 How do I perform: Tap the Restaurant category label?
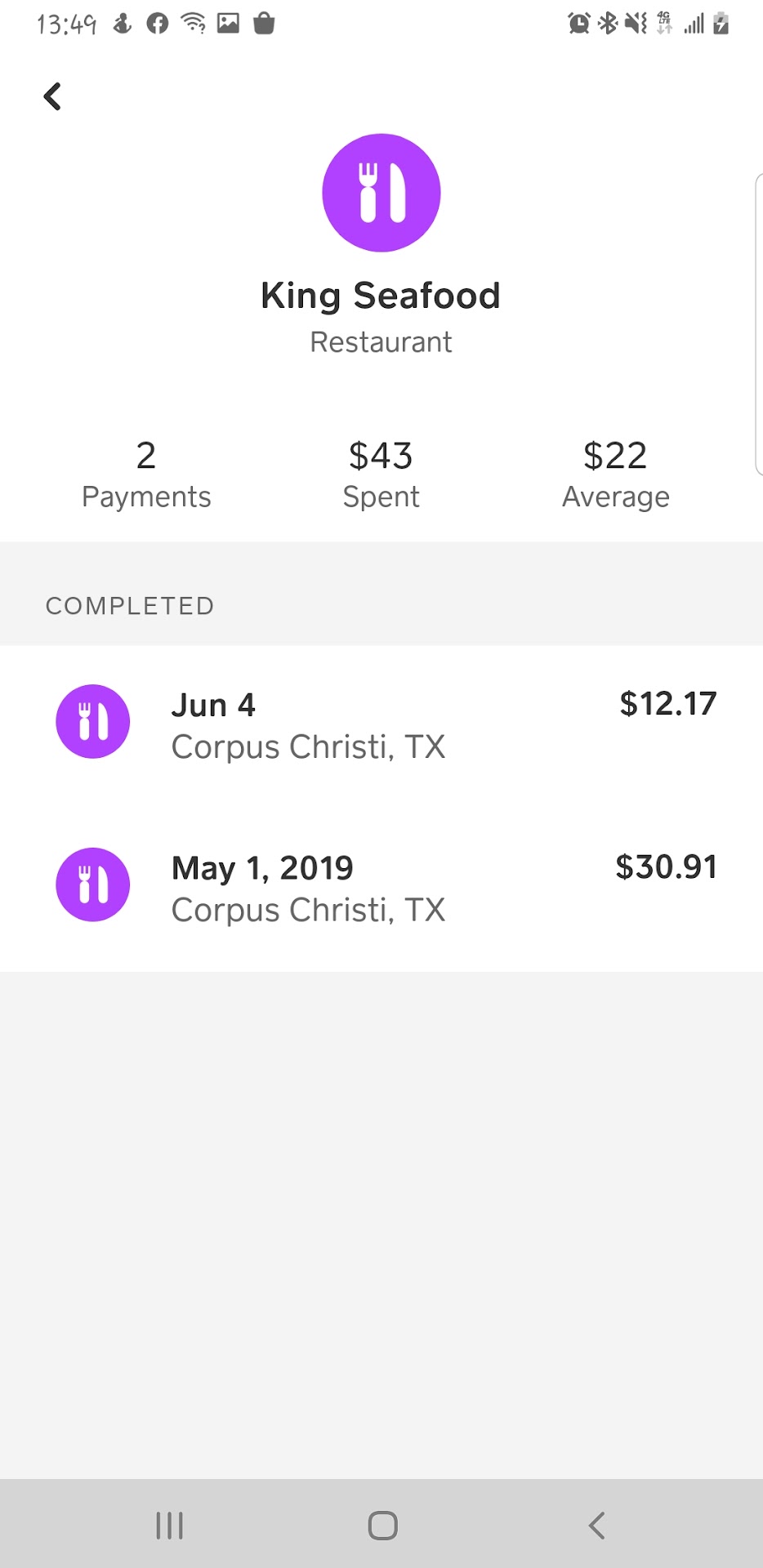[381, 342]
